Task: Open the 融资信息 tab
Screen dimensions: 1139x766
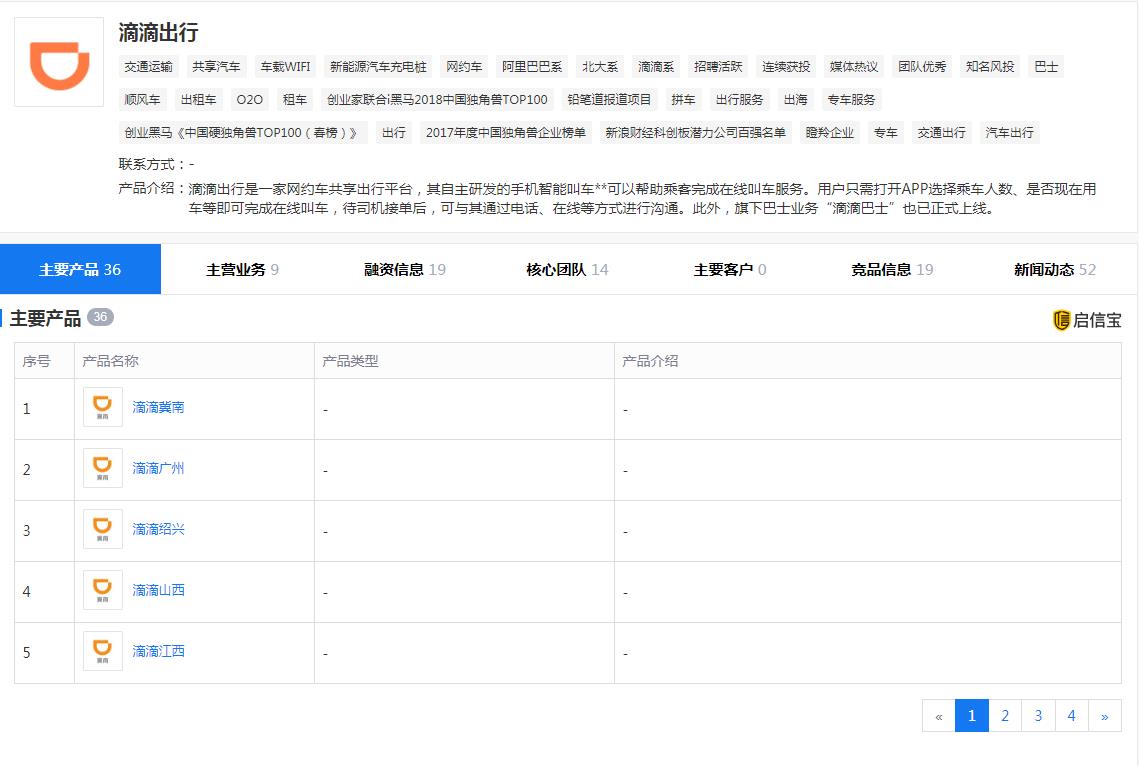Action: pos(405,269)
